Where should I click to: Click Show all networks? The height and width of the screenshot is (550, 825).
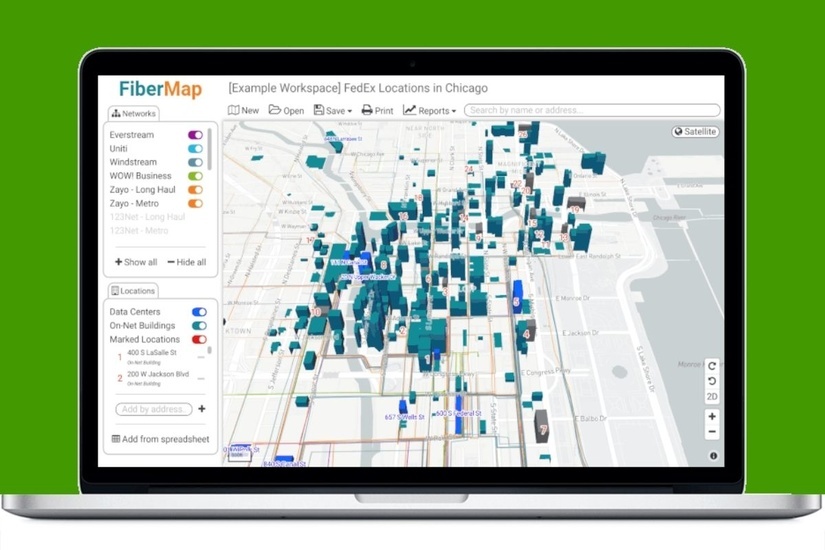tap(136, 262)
